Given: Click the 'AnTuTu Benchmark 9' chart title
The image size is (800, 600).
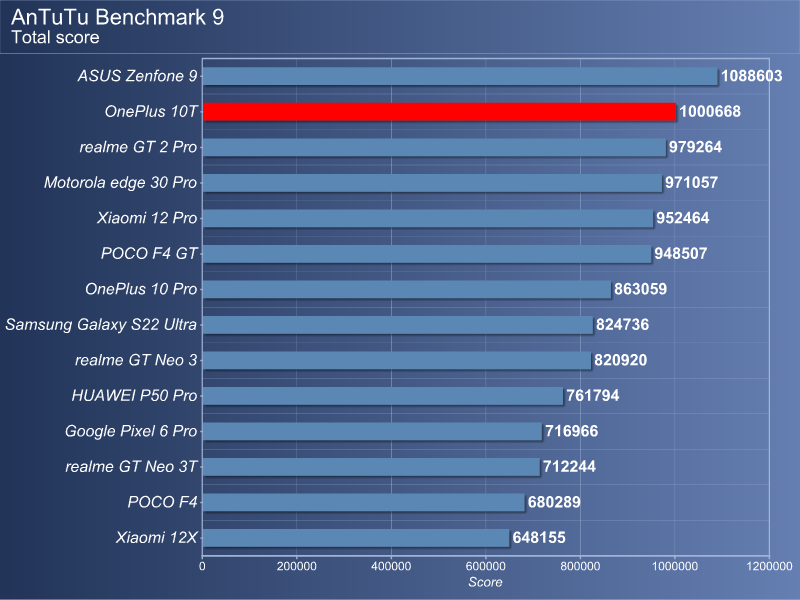Looking at the screenshot, I should tap(117, 17).
